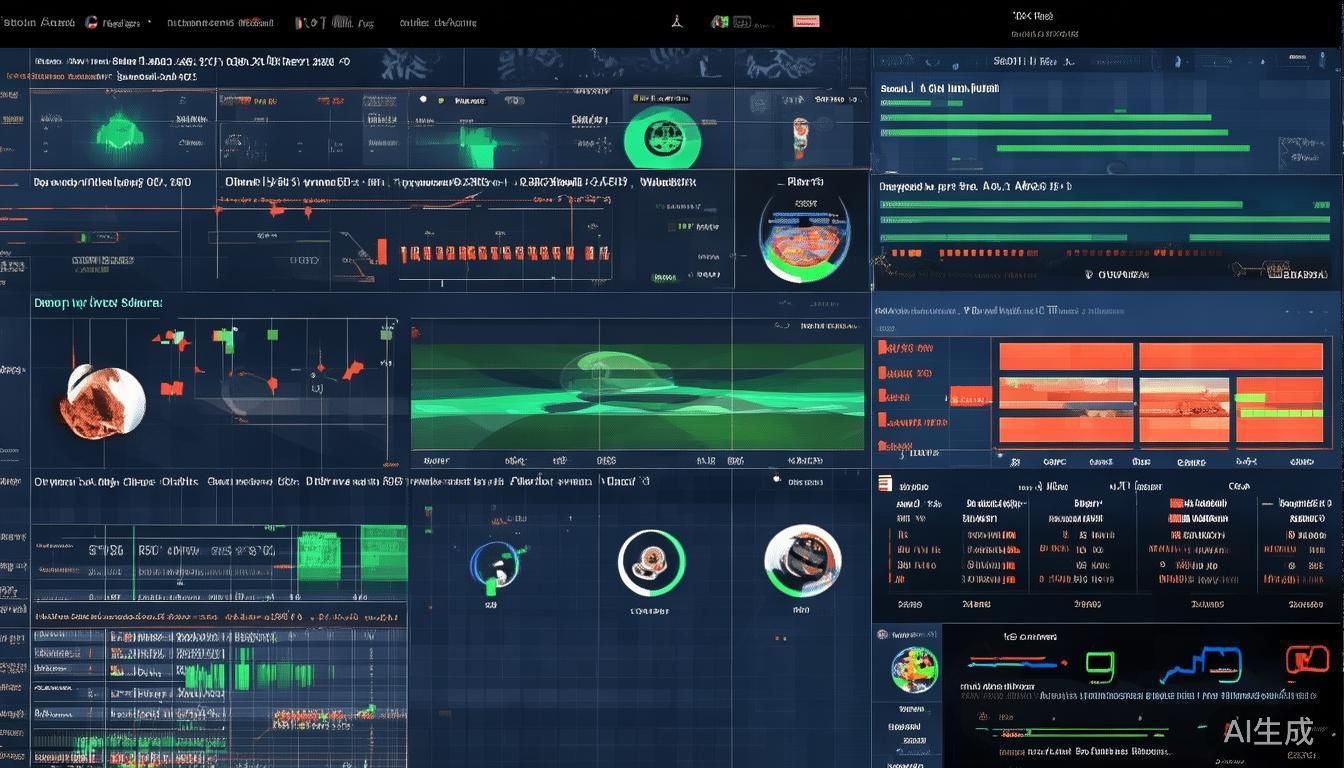Click the red square outline icon
1344x768 pixels.
coord(1306,660)
